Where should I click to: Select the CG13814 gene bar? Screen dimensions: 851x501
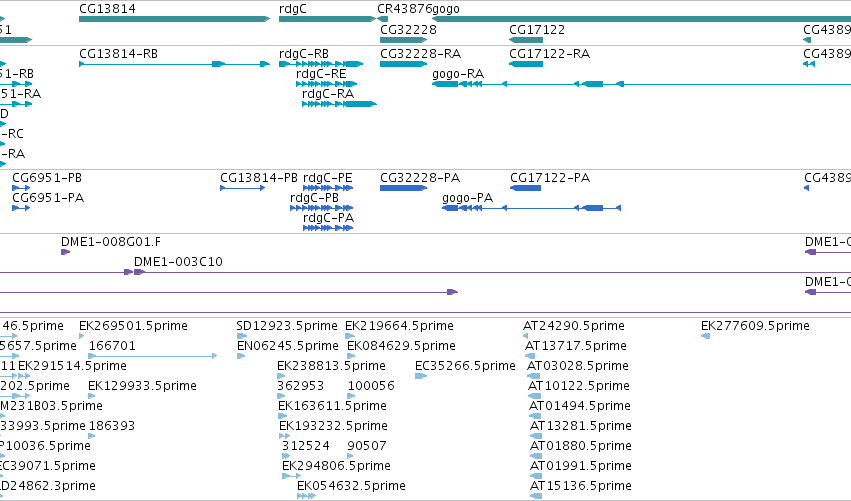pos(174,19)
